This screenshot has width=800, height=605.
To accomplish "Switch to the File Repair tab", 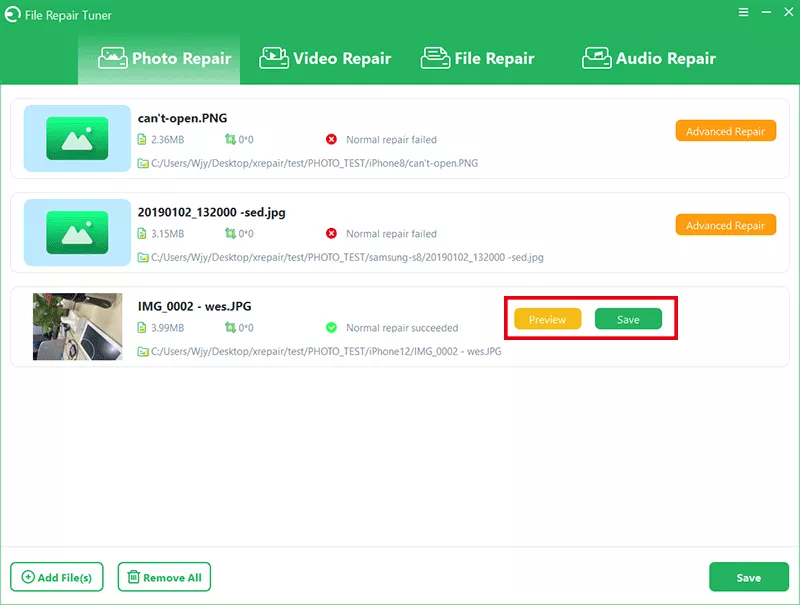I will (x=478, y=59).
